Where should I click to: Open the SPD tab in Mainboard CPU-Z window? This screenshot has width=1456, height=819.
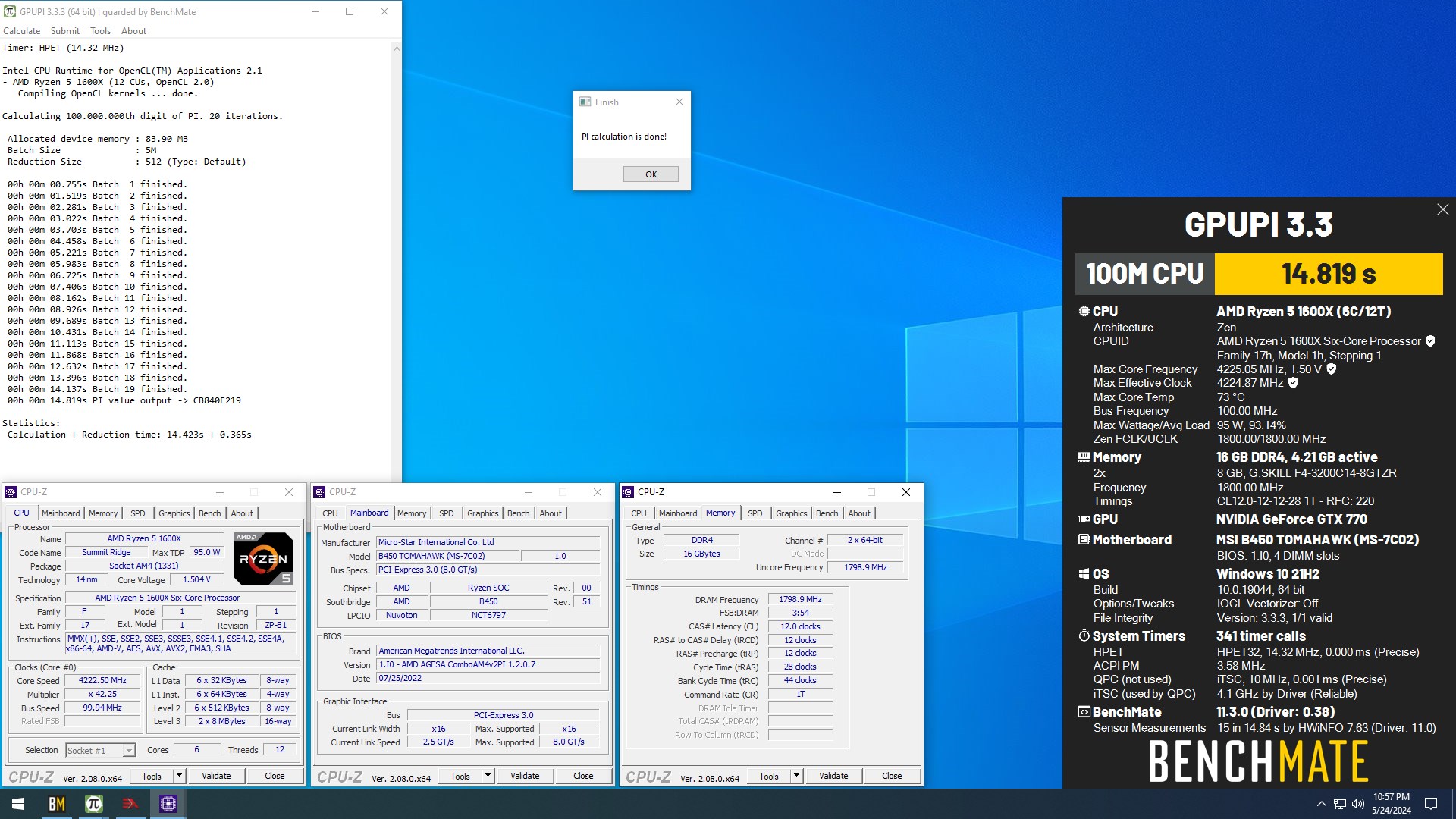(447, 513)
